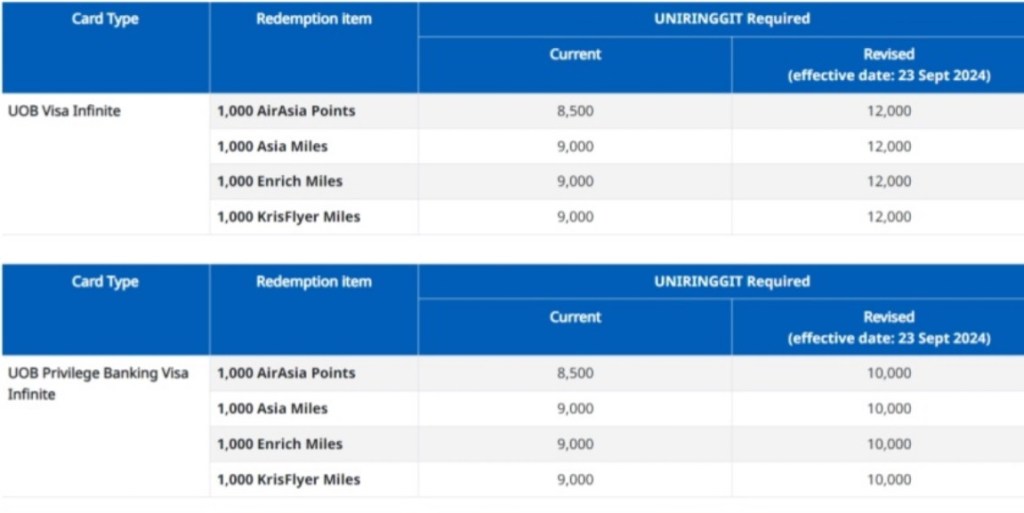Image resolution: width=1024 pixels, height=513 pixels.
Task: Select 1,000 Asia Miles in the Privilege Banking table
Action: [272, 408]
